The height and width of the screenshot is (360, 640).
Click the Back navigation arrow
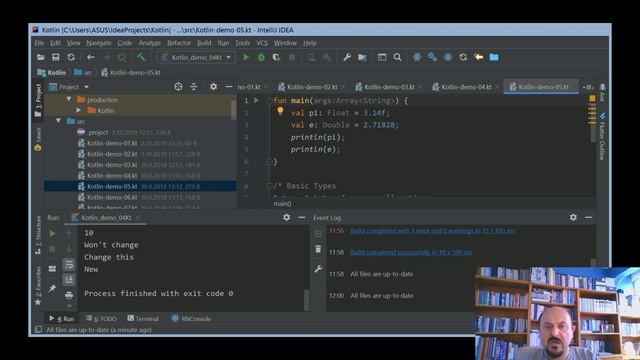(x=91, y=58)
